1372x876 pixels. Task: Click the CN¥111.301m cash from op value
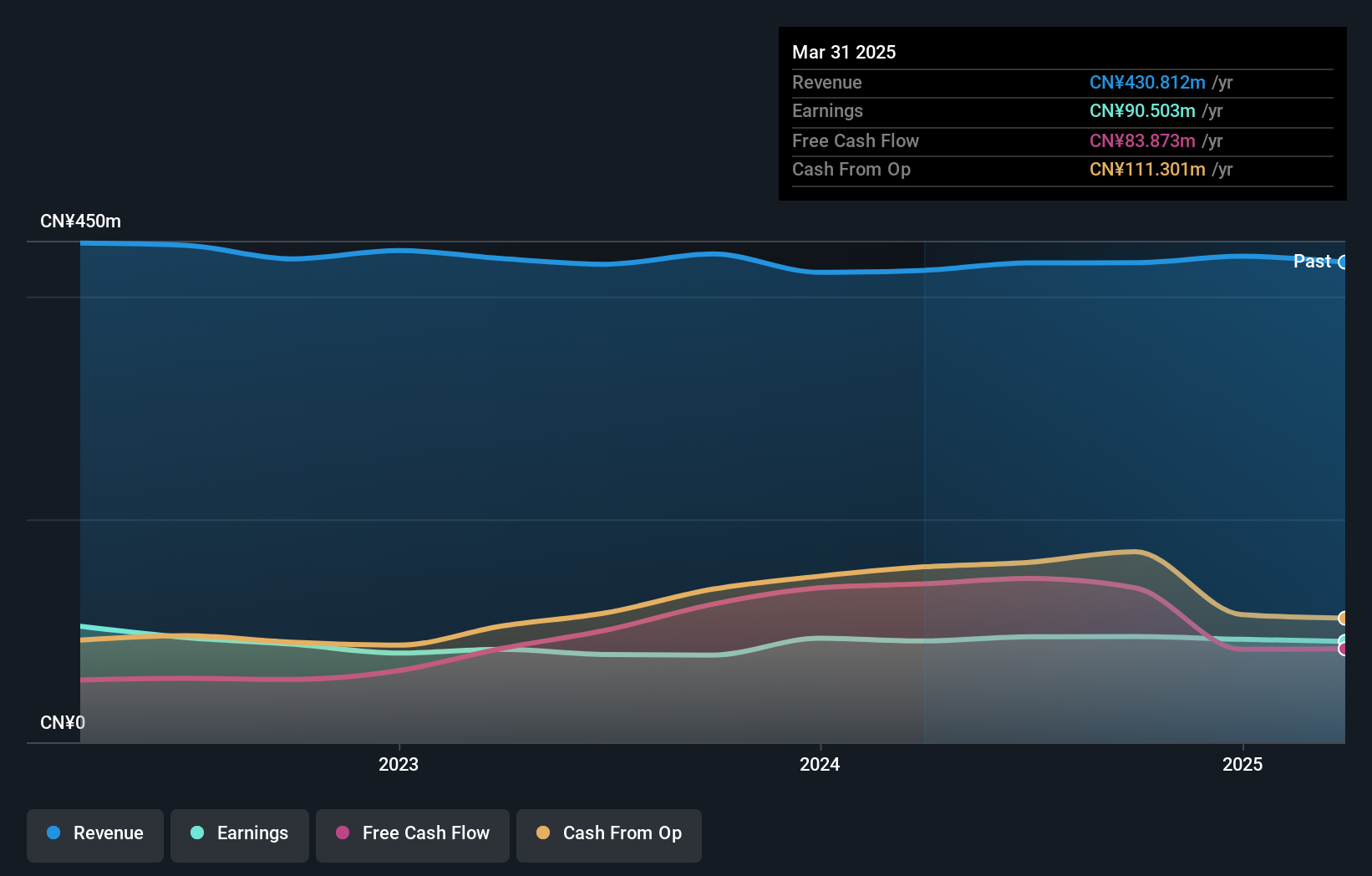pyautogui.click(x=1147, y=169)
